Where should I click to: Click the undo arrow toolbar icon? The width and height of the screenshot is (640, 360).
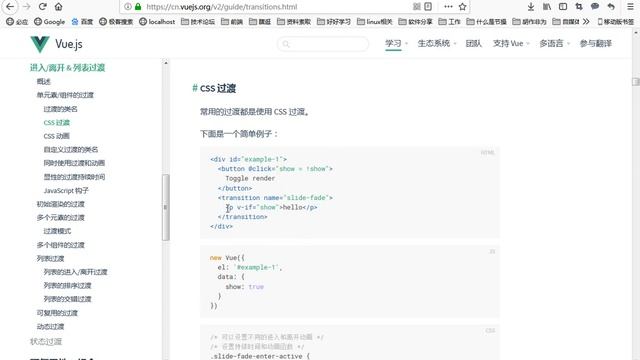[x=611, y=7]
